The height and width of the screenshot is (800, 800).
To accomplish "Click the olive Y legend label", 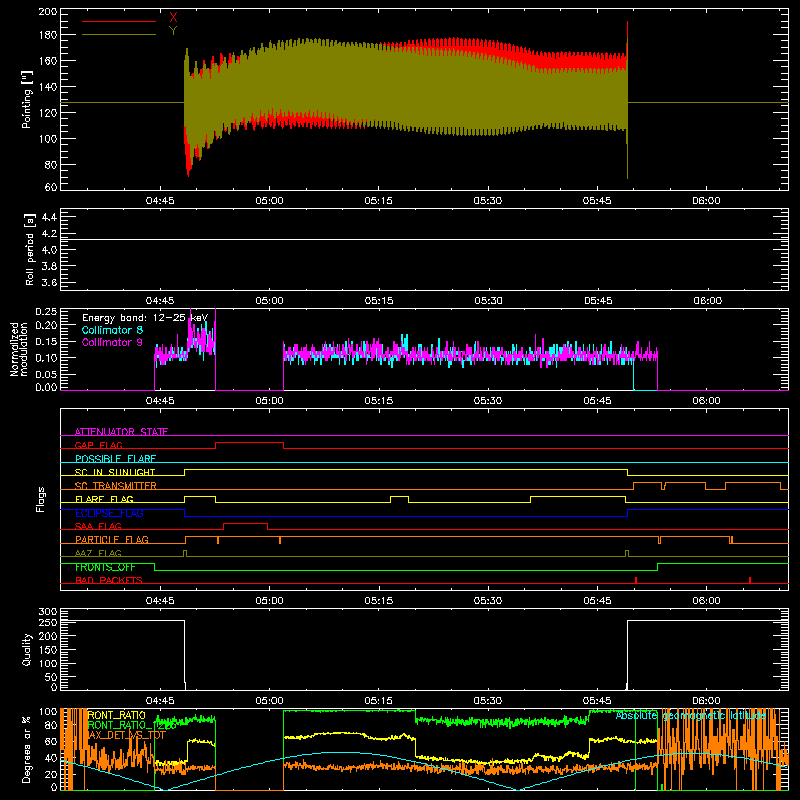I will pyautogui.click(x=173, y=31).
